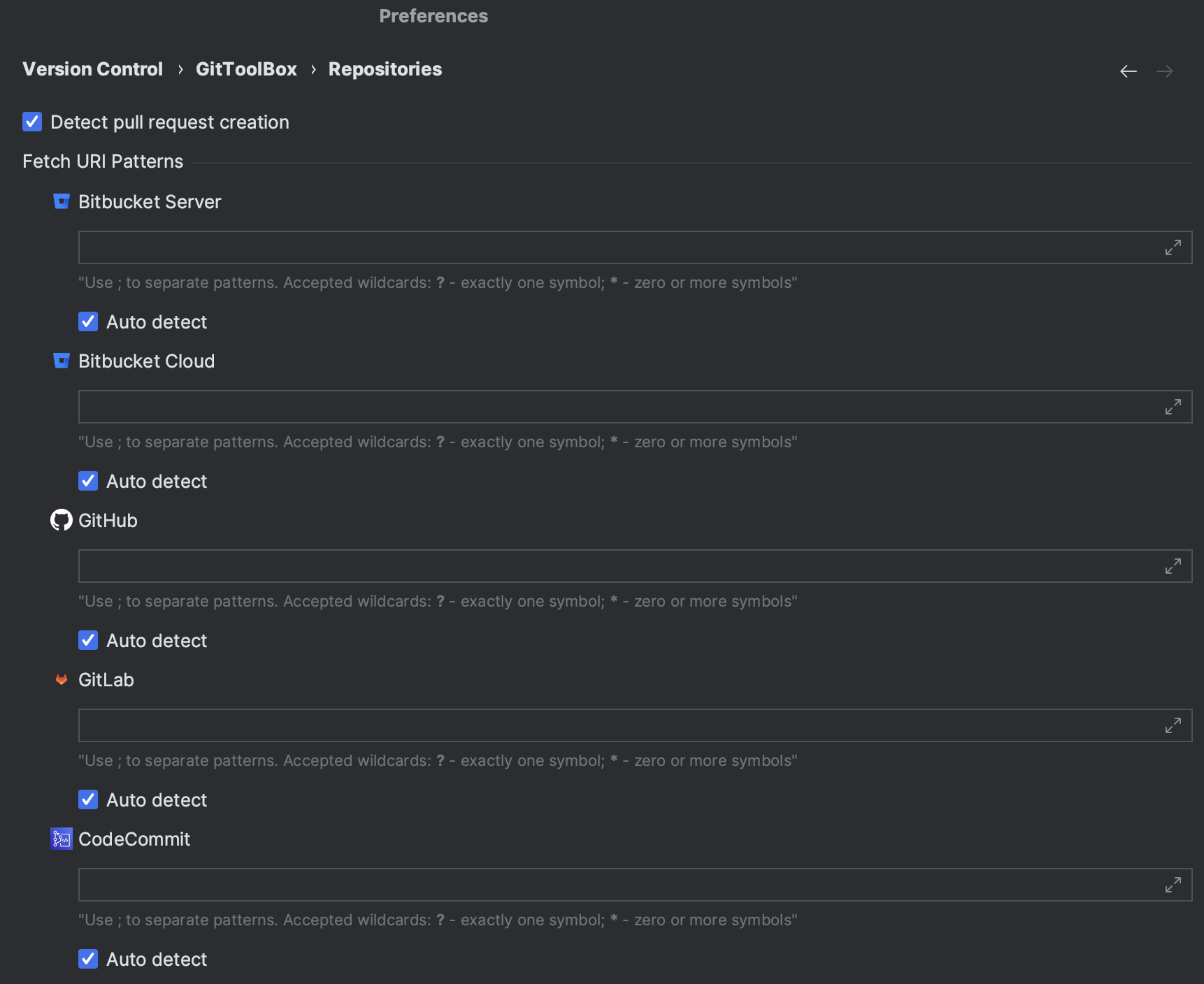This screenshot has height=984, width=1204.
Task: Navigate to GitToolBox breadcrumb item
Action: pos(246,68)
